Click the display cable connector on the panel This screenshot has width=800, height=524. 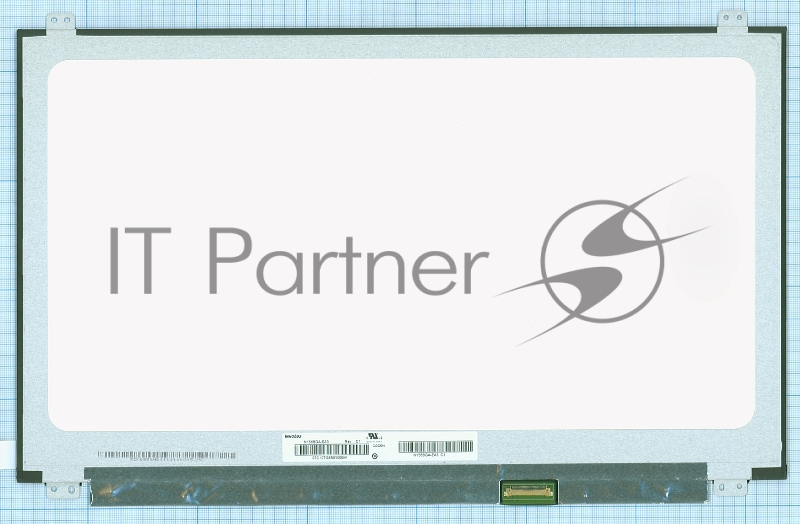tap(529, 491)
